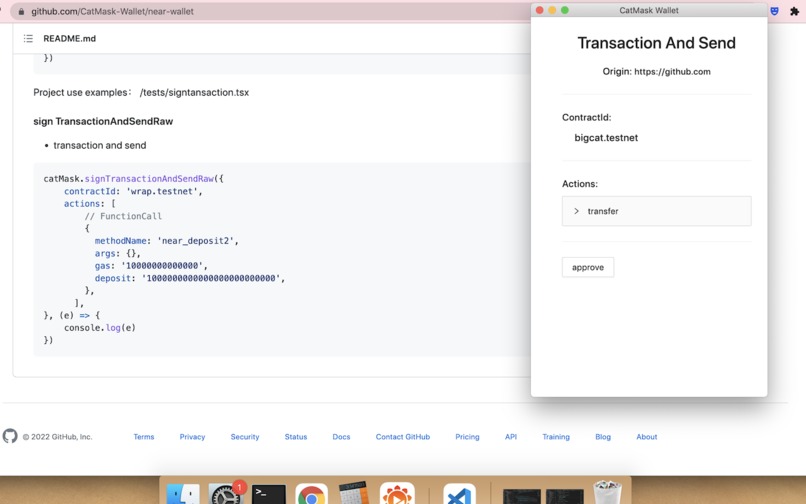The width and height of the screenshot is (806, 504).
Task: Click the 'transaction and send' bullet text
Action: click(x=100, y=146)
